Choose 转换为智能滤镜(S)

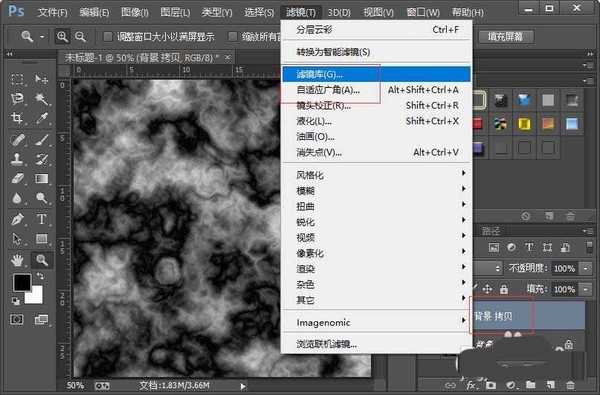[377, 52]
